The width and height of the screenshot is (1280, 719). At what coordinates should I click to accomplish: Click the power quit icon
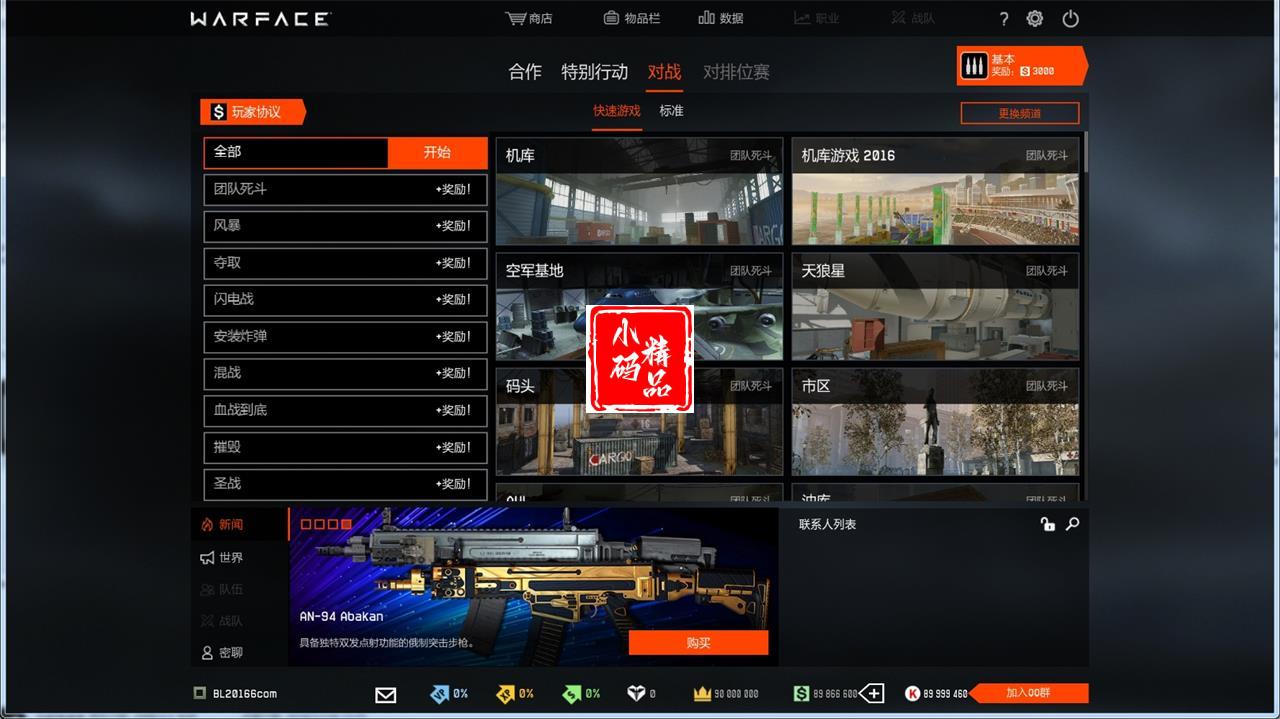[x=1070, y=19]
